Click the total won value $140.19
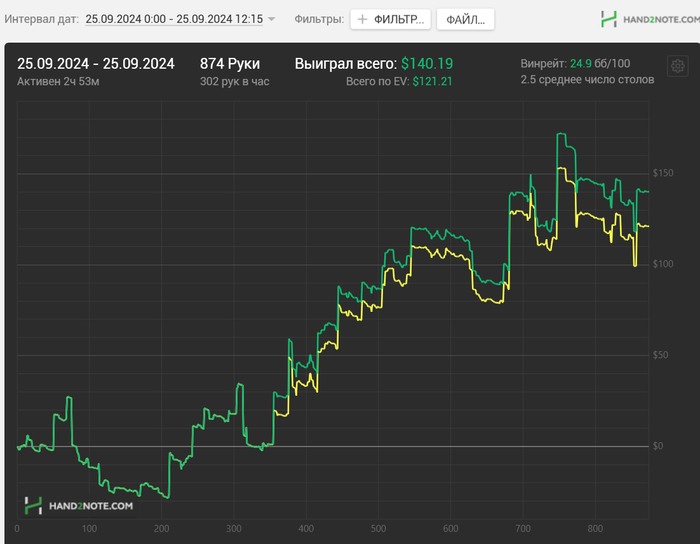The image size is (700, 544). coord(427,64)
